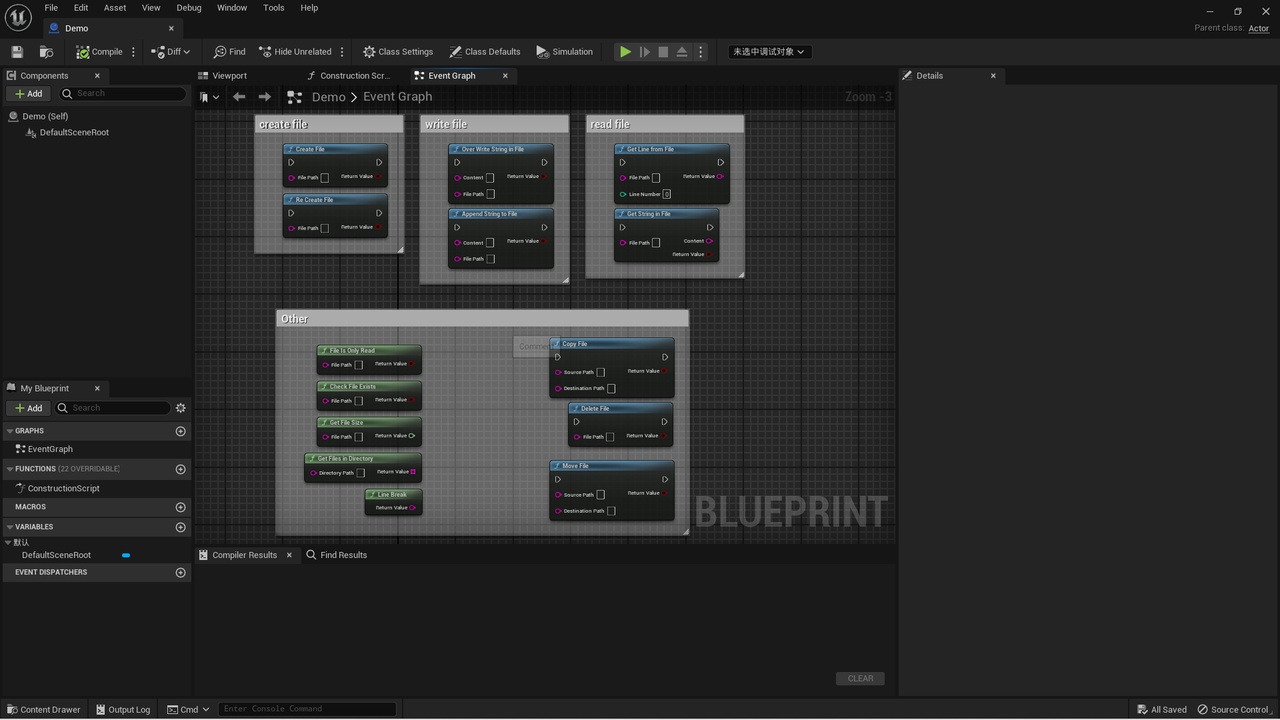Clear the compiler results
Viewport: 1280px width, 720px height.
point(860,678)
